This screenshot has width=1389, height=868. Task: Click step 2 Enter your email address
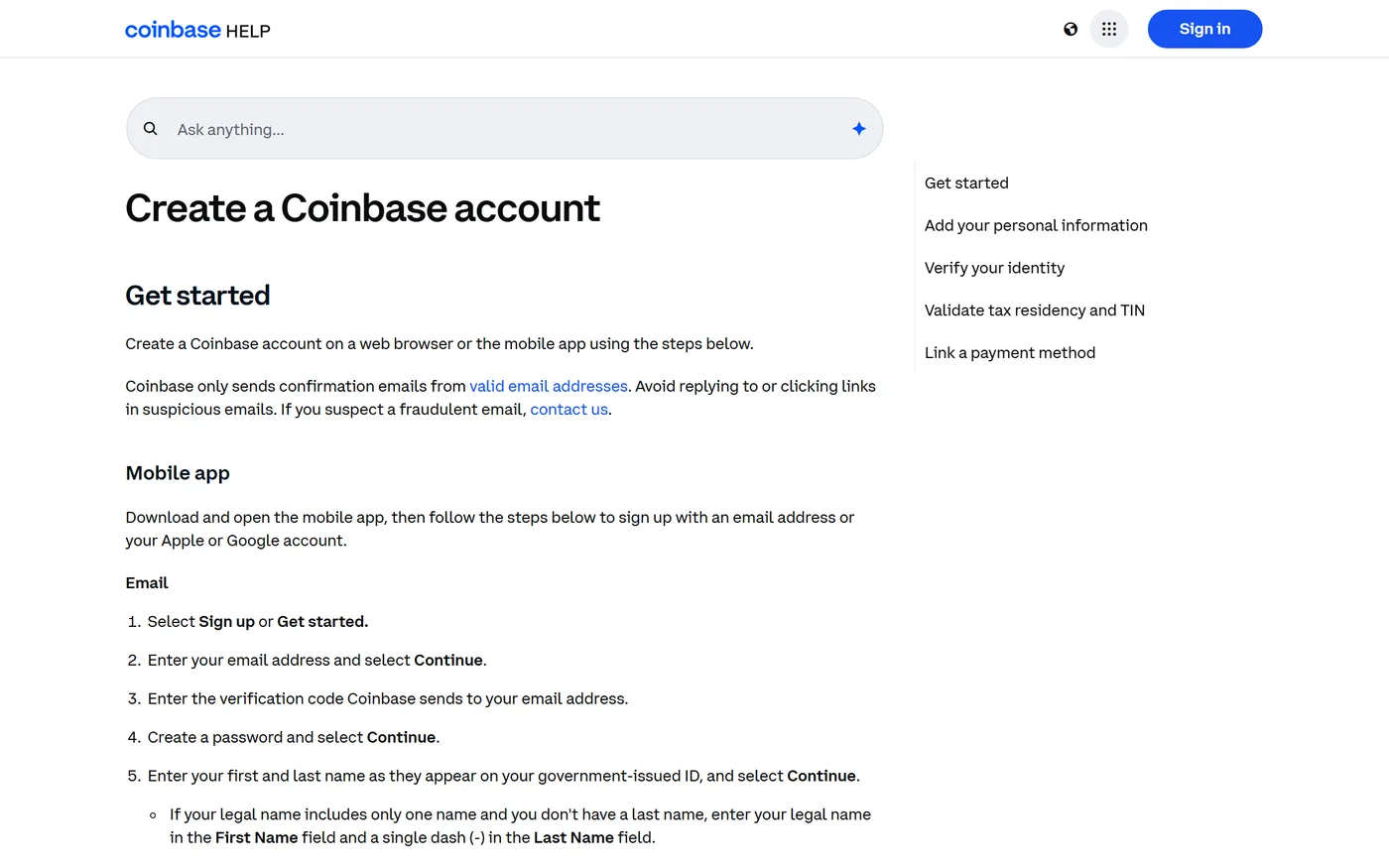317,661
